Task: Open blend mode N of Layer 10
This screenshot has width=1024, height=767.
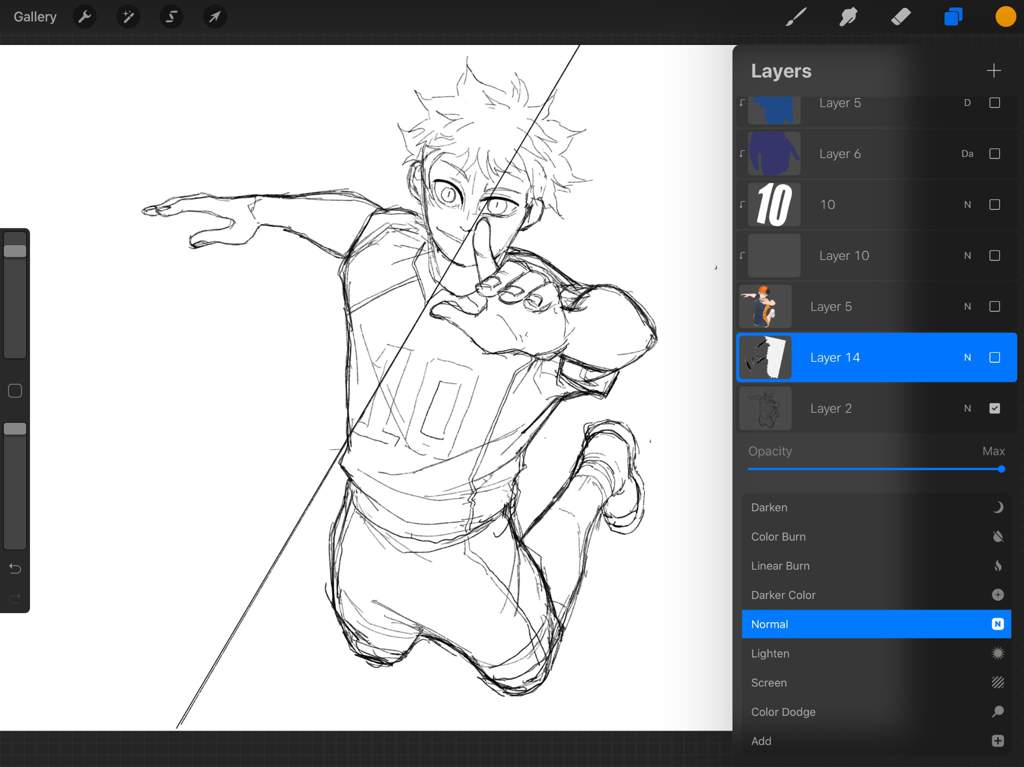Action: (x=967, y=255)
